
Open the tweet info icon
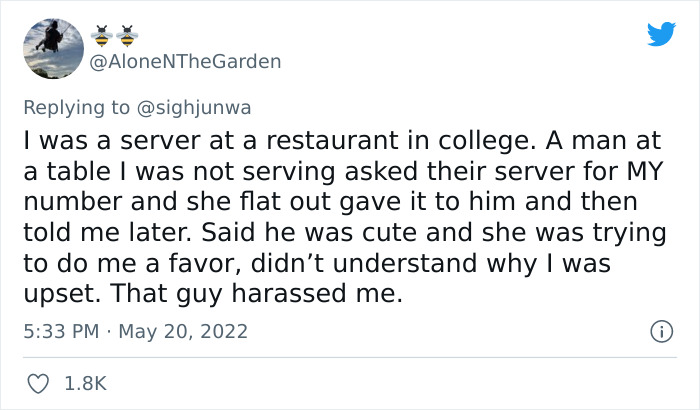click(661, 330)
